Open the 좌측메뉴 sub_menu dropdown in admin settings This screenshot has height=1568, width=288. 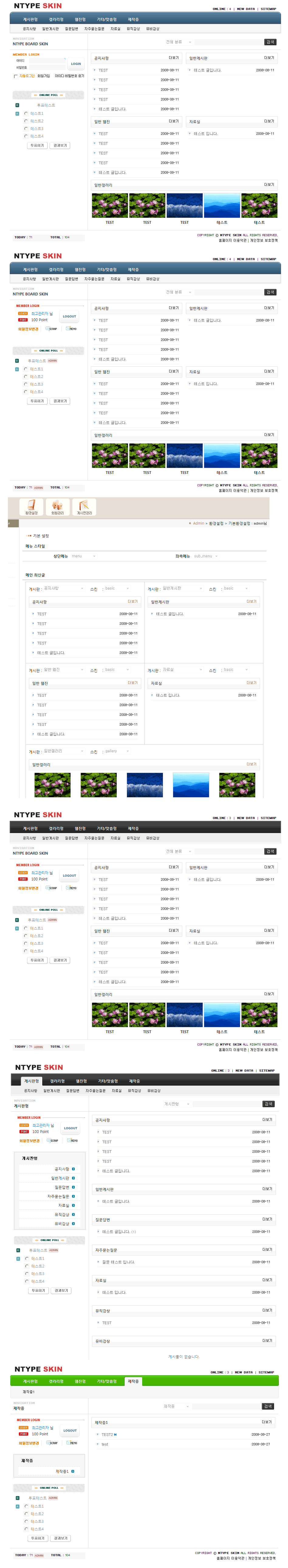tap(206, 556)
